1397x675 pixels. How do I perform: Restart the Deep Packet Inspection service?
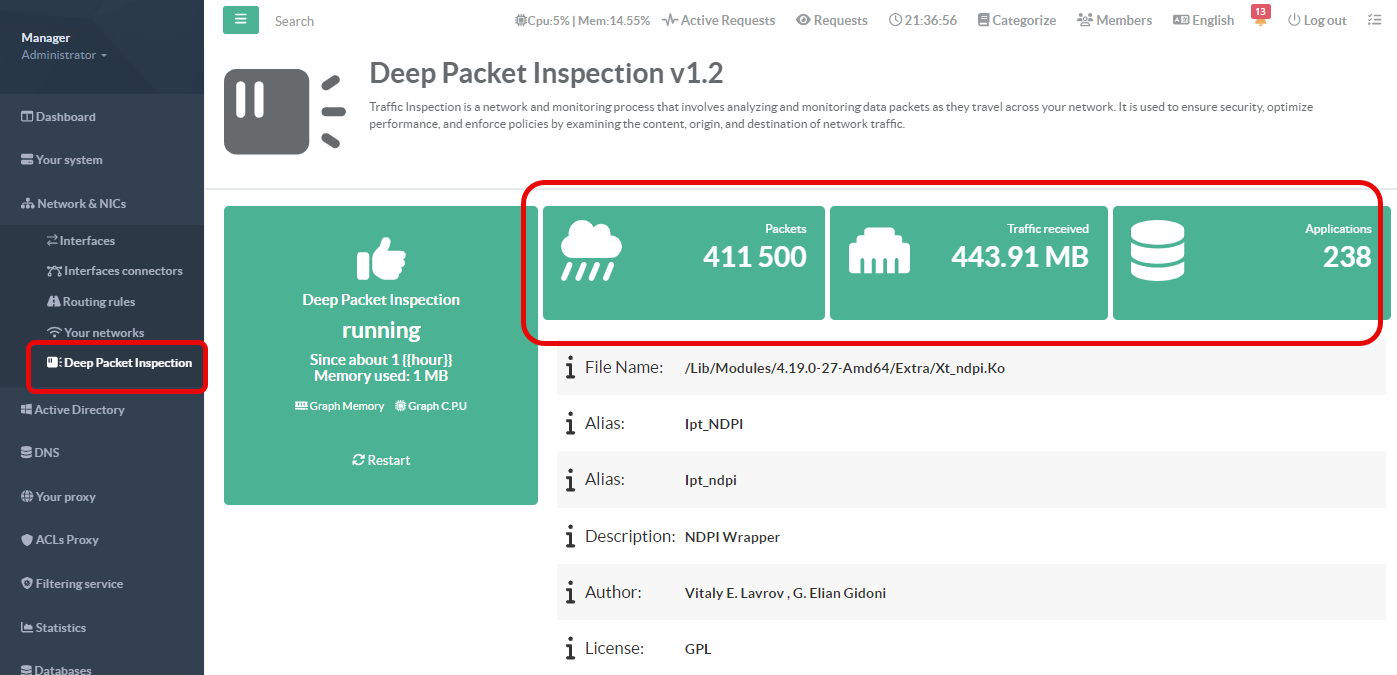point(381,460)
